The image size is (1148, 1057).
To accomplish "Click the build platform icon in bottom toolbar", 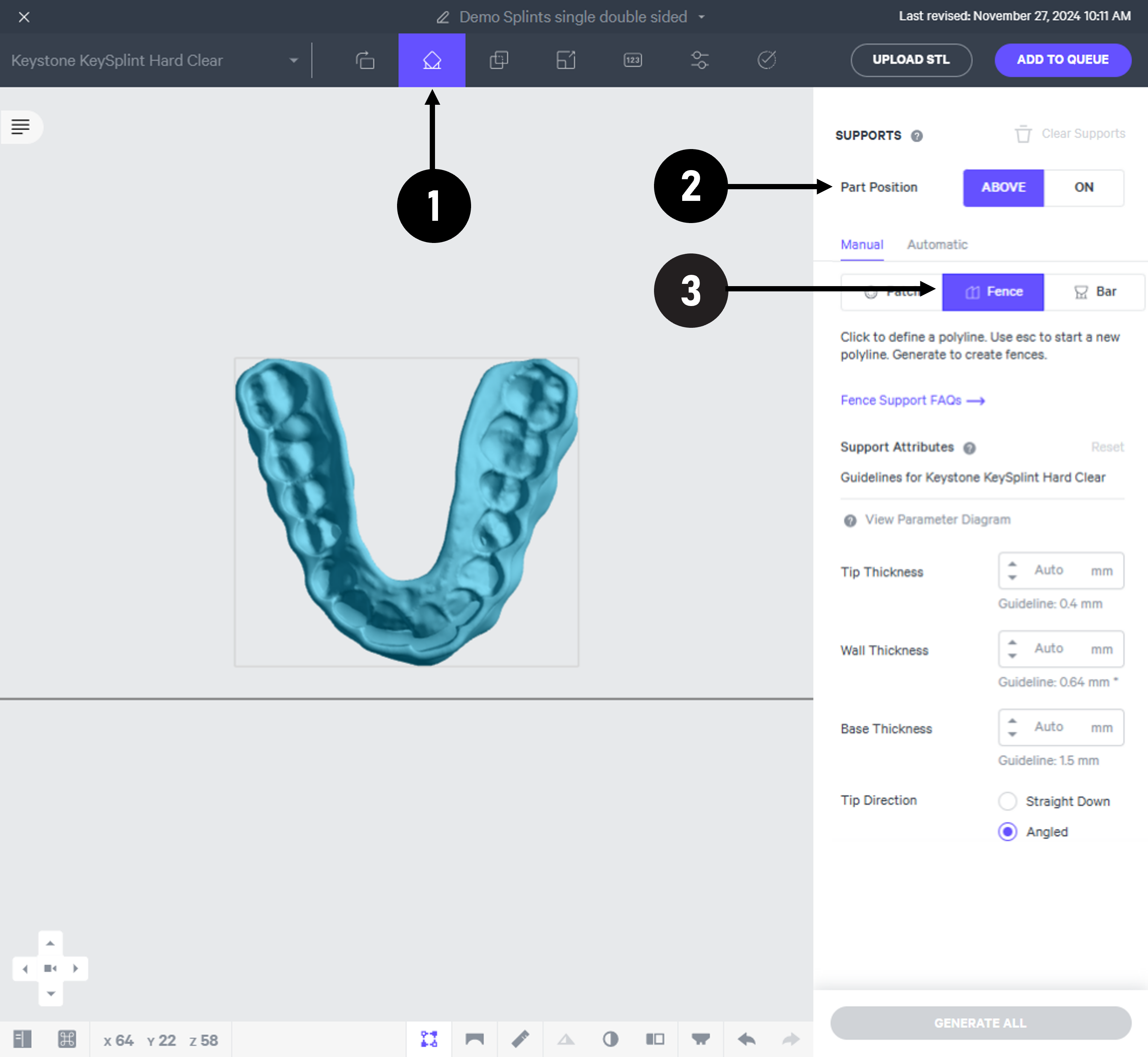I will [701, 1039].
